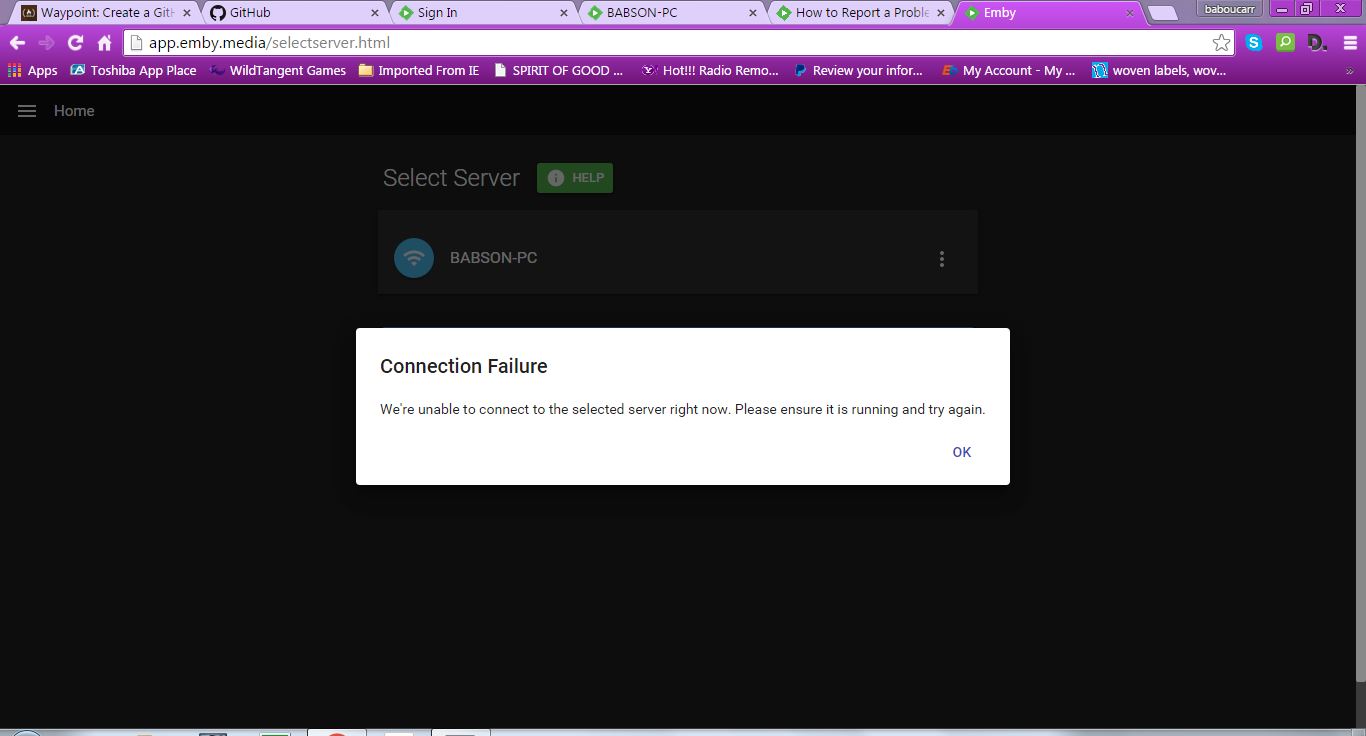Close the How to Report a Problem tab
Image resolution: width=1366 pixels, height=736 pixels.
tap(941, 13)
